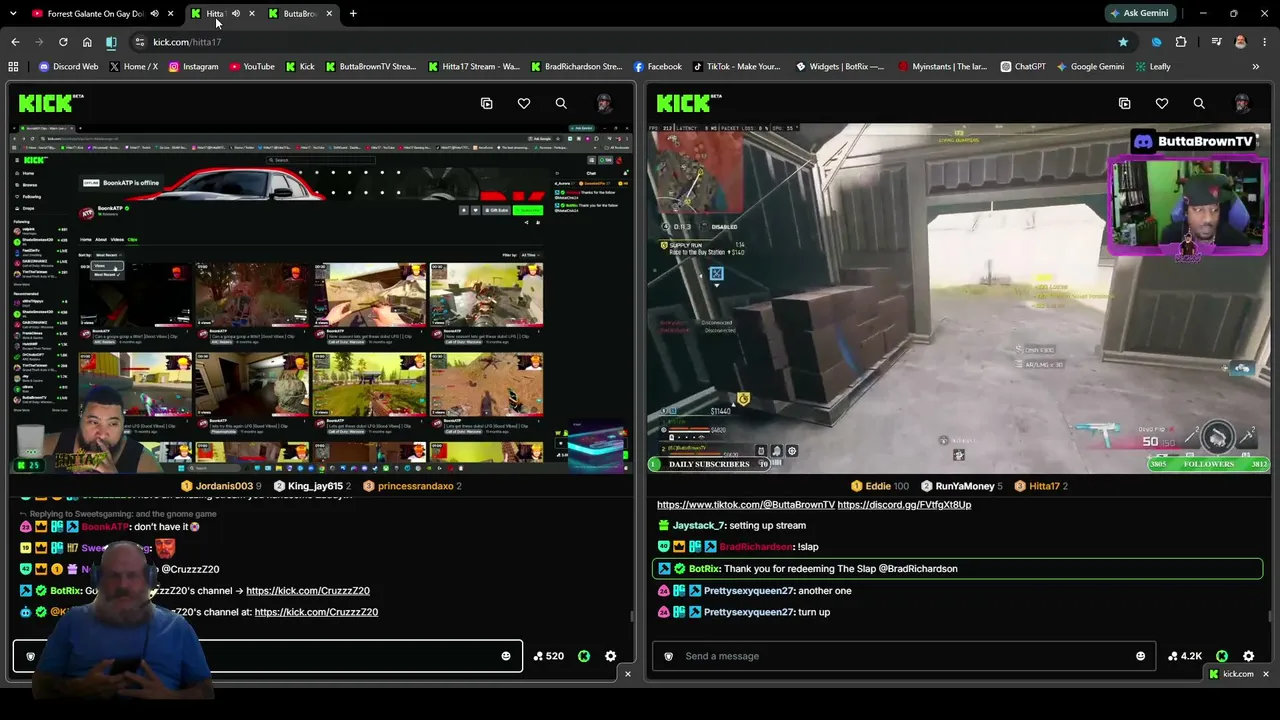Viewport: 1280px width, 720px height.
Task: Open the ButtaBrownTV TikTok link in chat
Action: [746, 505]
